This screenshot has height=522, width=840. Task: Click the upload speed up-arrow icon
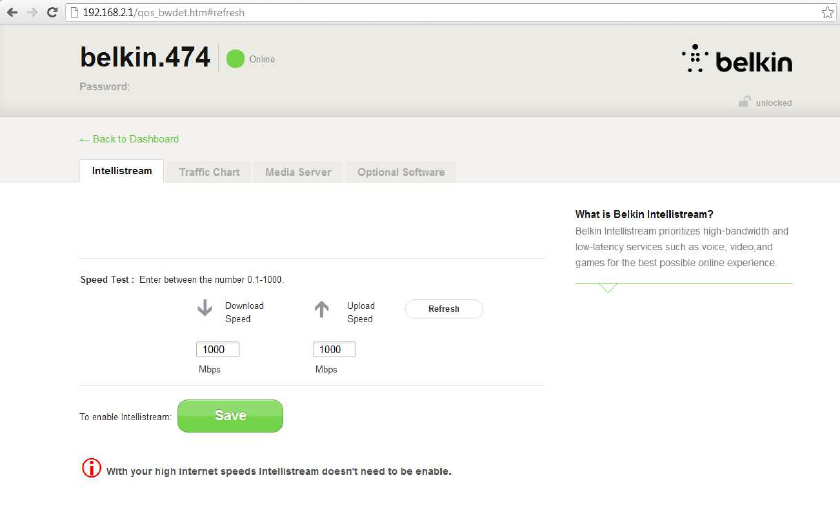321,309
